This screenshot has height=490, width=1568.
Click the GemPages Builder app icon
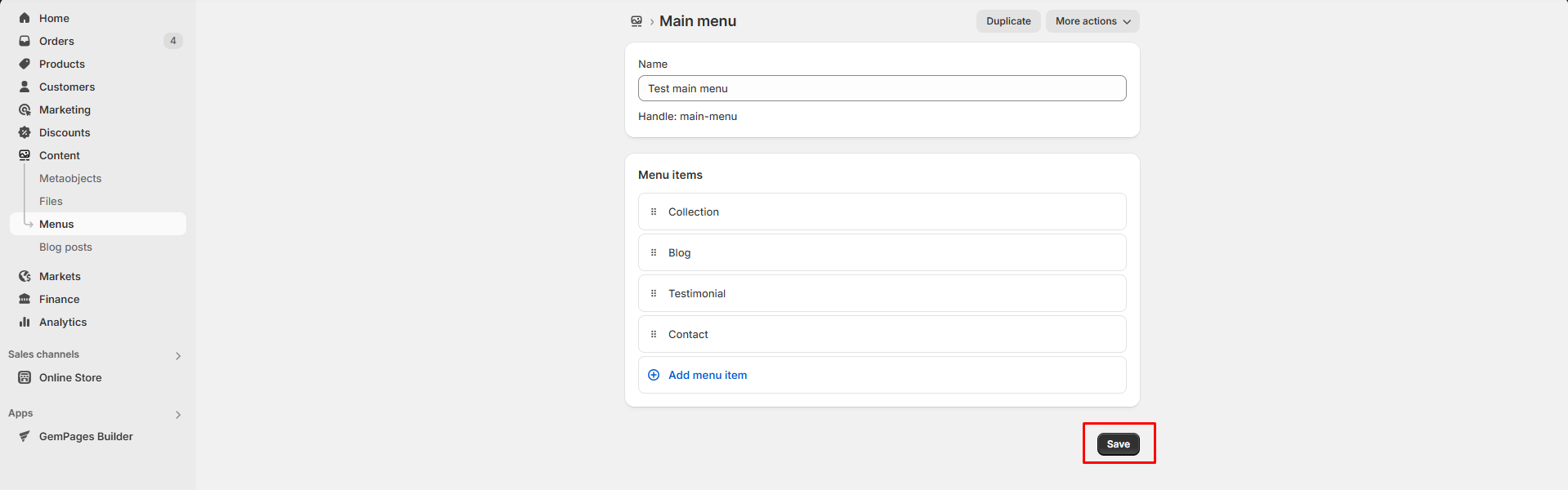click(25, 436)
